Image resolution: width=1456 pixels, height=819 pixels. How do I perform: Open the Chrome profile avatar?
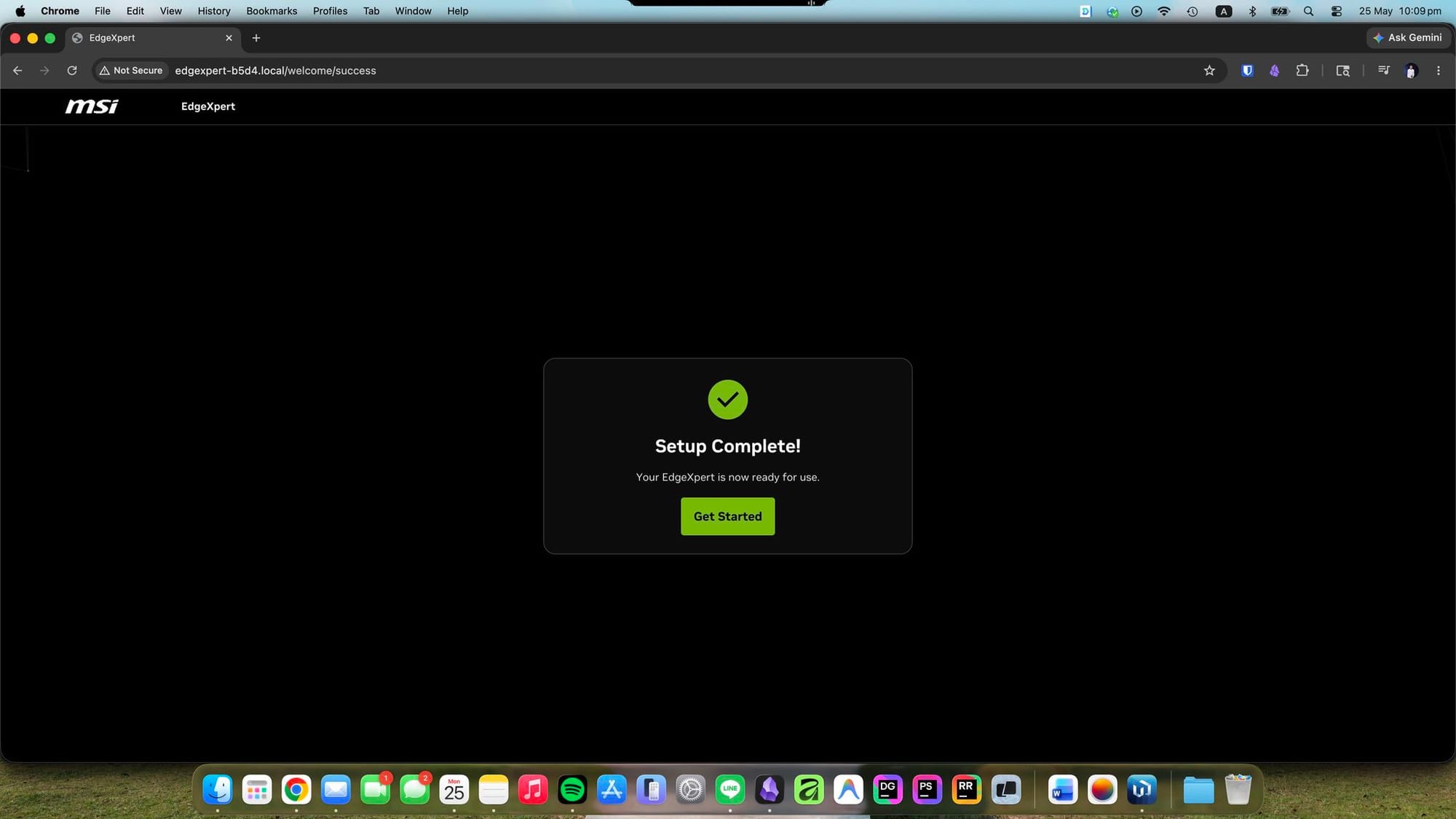tap(1411, 71)
